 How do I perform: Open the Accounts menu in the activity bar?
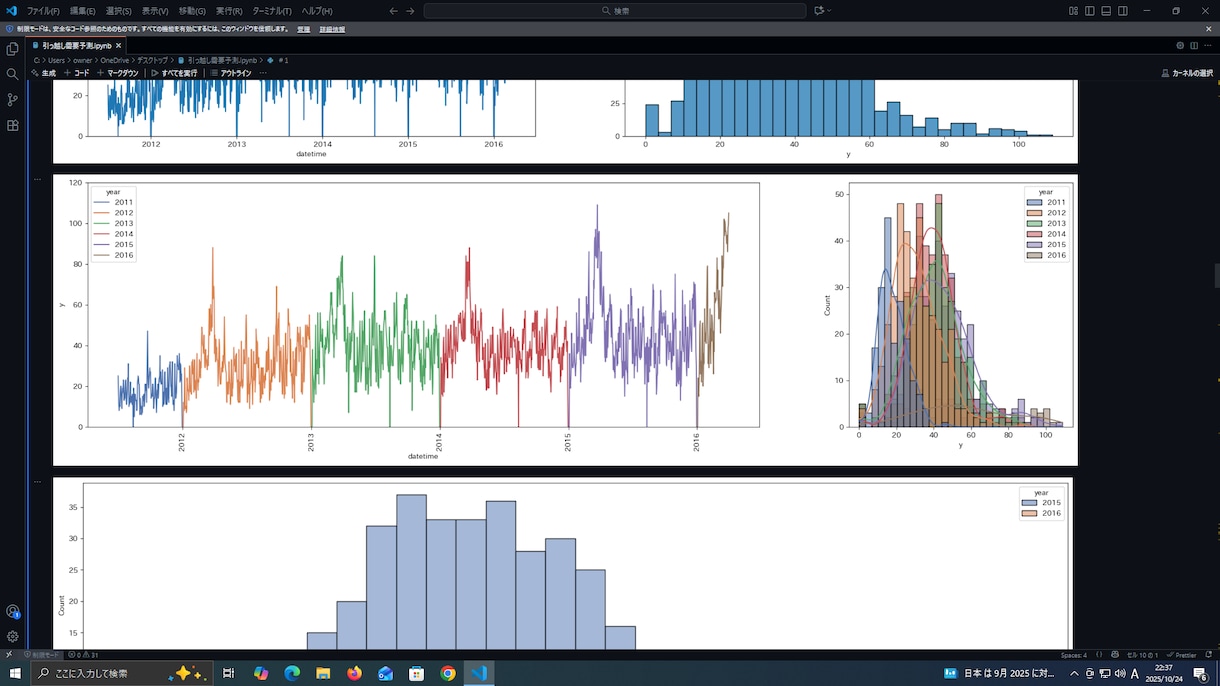point(12,611)
